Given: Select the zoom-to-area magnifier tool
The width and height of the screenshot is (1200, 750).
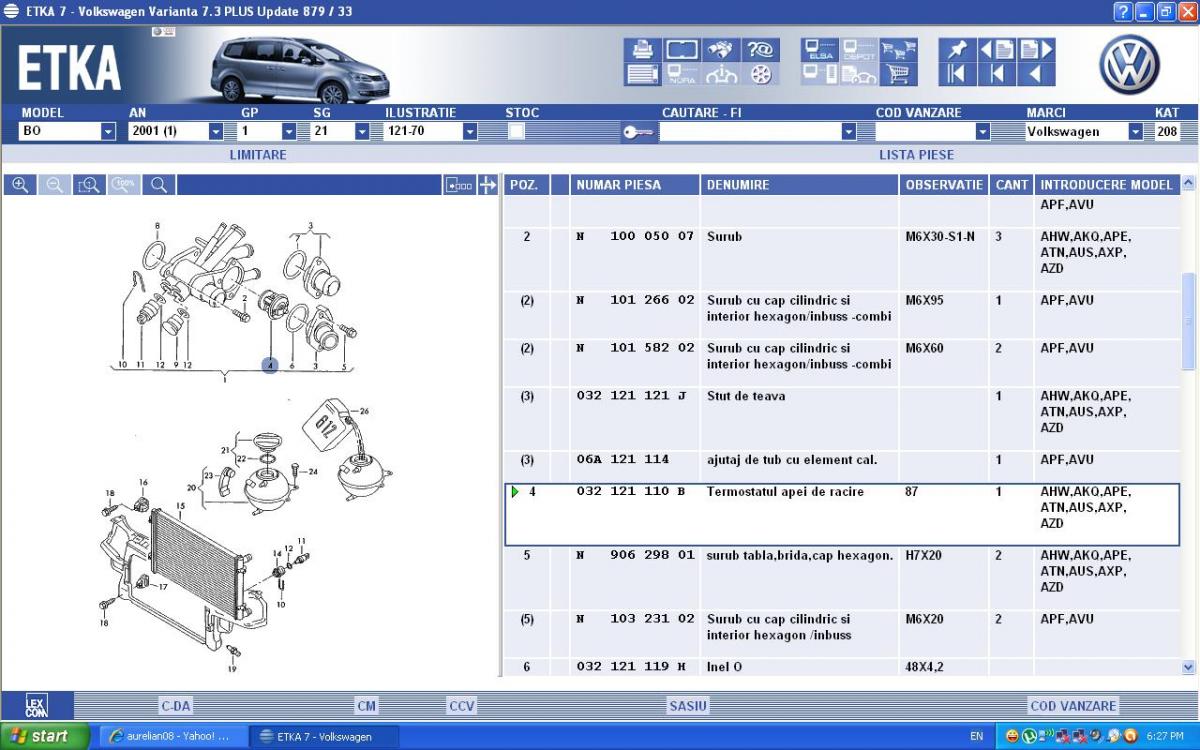Looking at the screenshot, I should pyautogui.click(x=89, y=185).
